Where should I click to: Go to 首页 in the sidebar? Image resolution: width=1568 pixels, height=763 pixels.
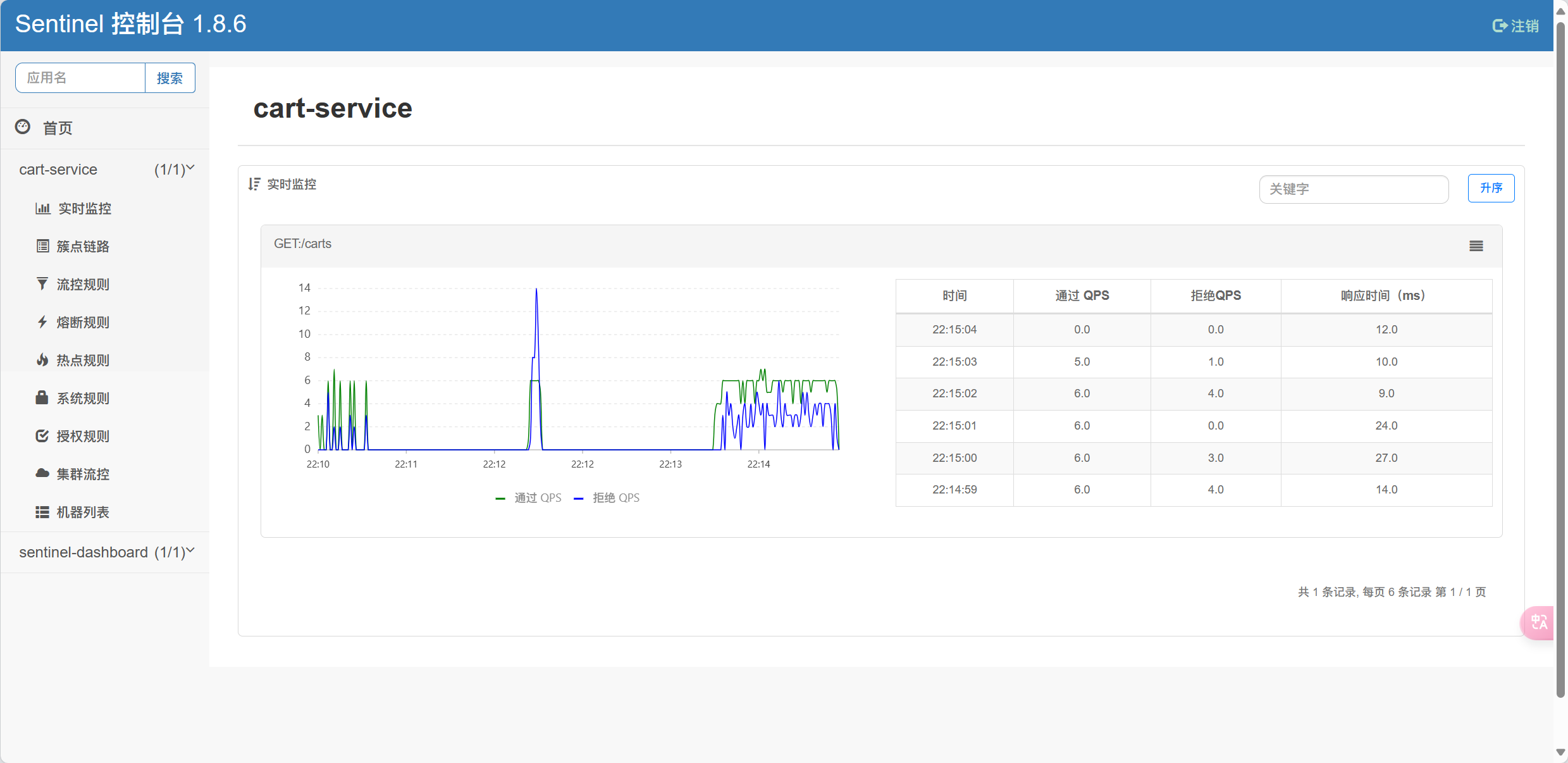click(57, 128)
